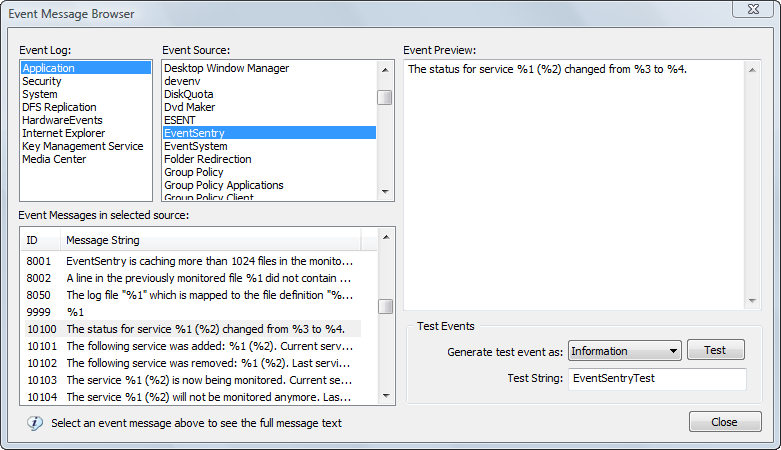Select Group Policy Applications source

(269, 185)
